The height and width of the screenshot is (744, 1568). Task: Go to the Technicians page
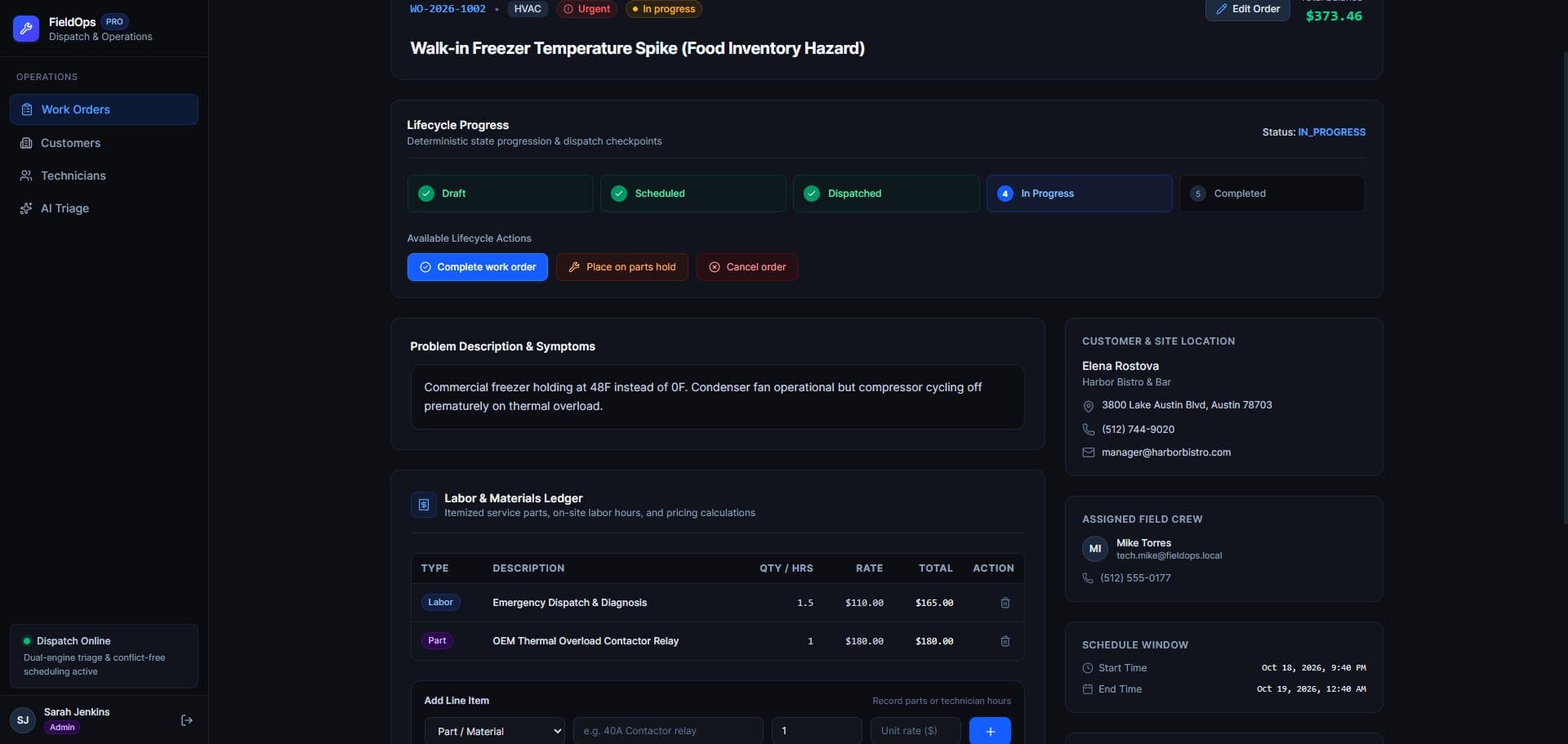click(104, 176)
